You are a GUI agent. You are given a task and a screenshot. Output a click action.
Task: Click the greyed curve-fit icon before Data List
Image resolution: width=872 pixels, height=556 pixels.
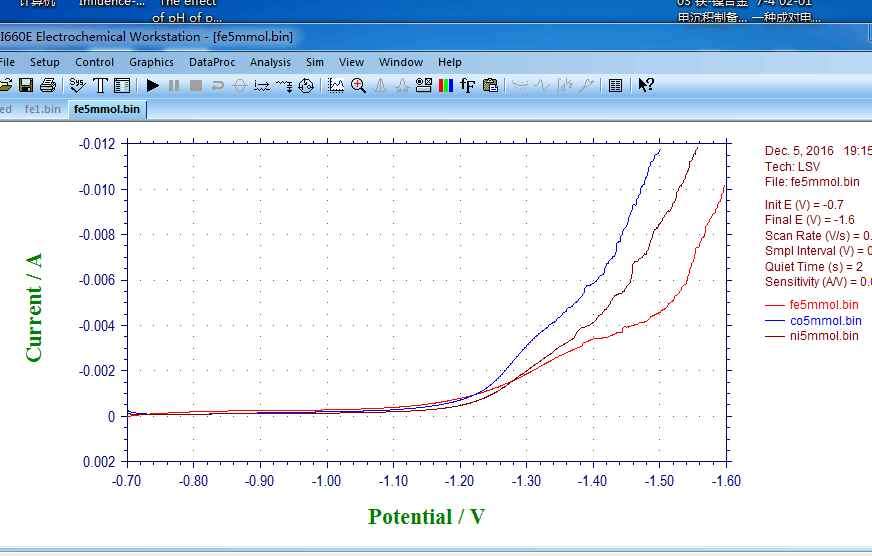587,86
